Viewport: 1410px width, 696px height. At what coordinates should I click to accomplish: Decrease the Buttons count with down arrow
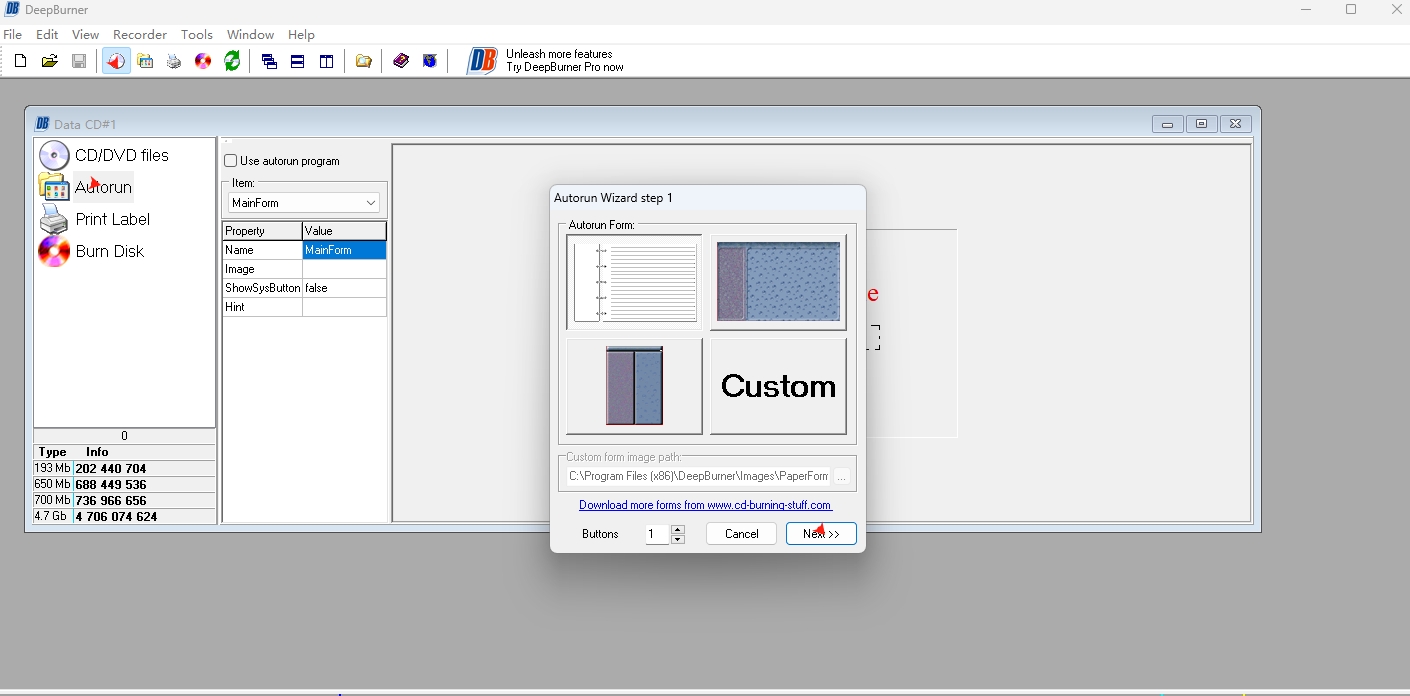[678, 539]
